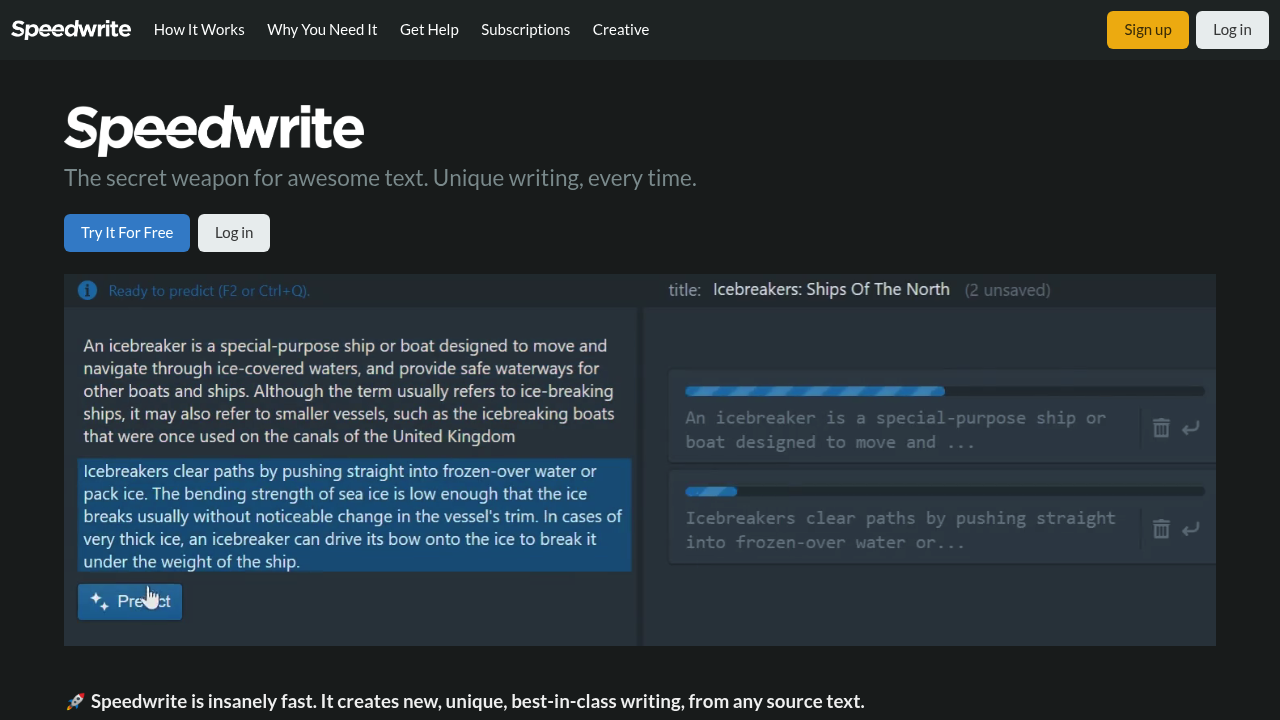Insert the 'Icebreakers clear paths' prediction via return arrow

click(x=1190, y=528)
